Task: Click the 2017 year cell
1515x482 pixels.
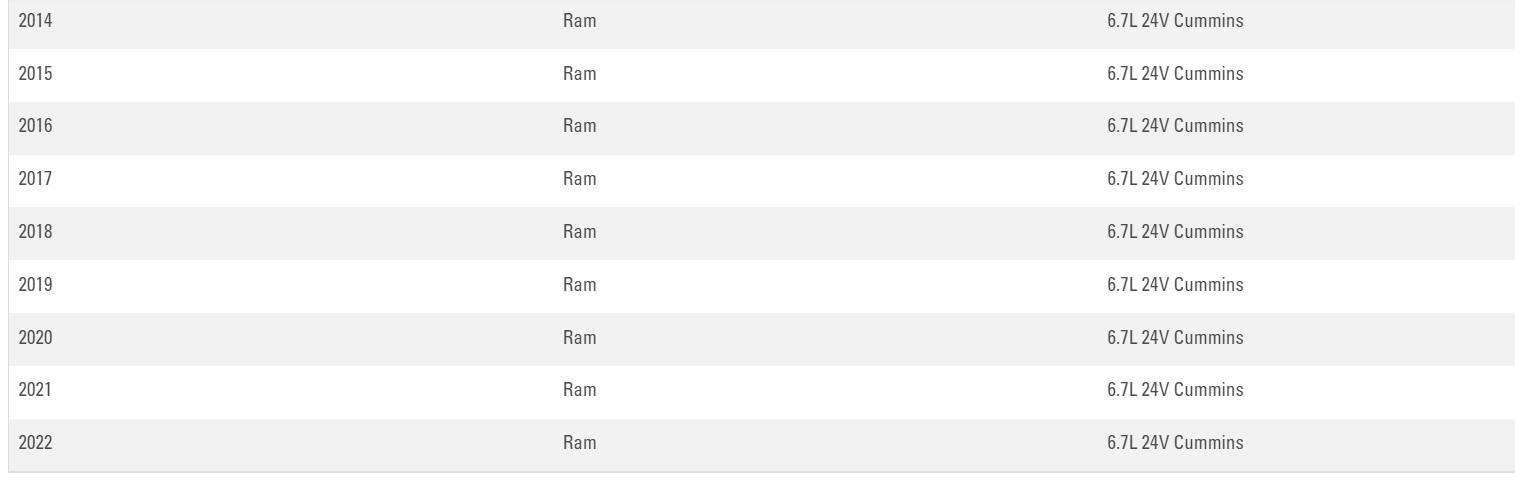Action: 35,179
